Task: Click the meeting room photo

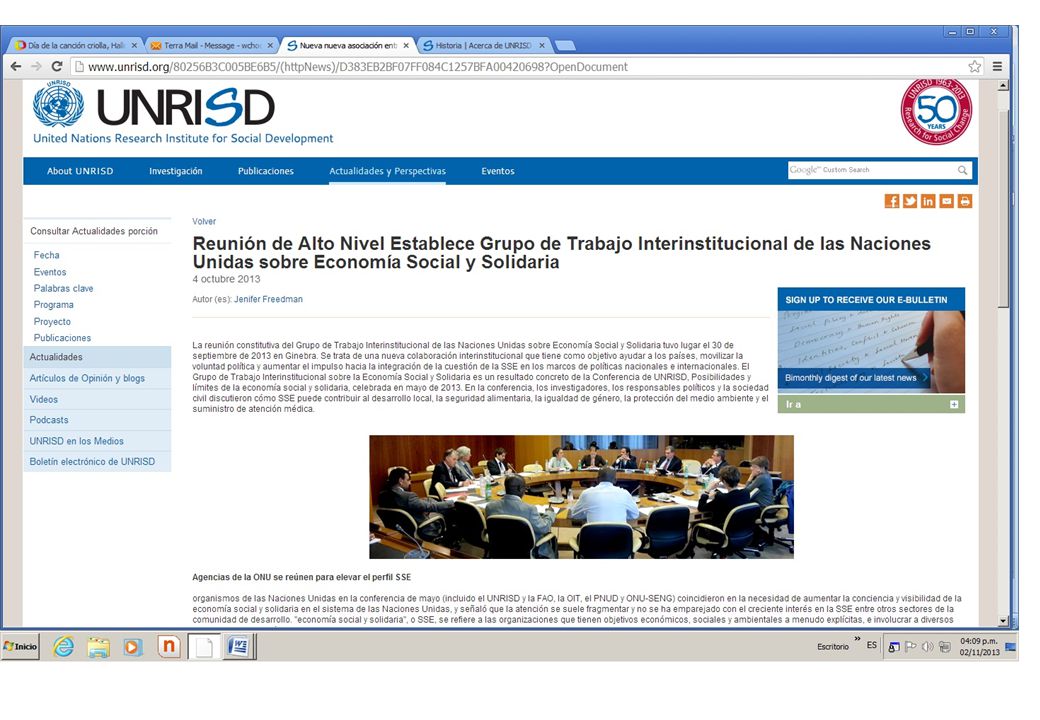Action: [581, 497]
